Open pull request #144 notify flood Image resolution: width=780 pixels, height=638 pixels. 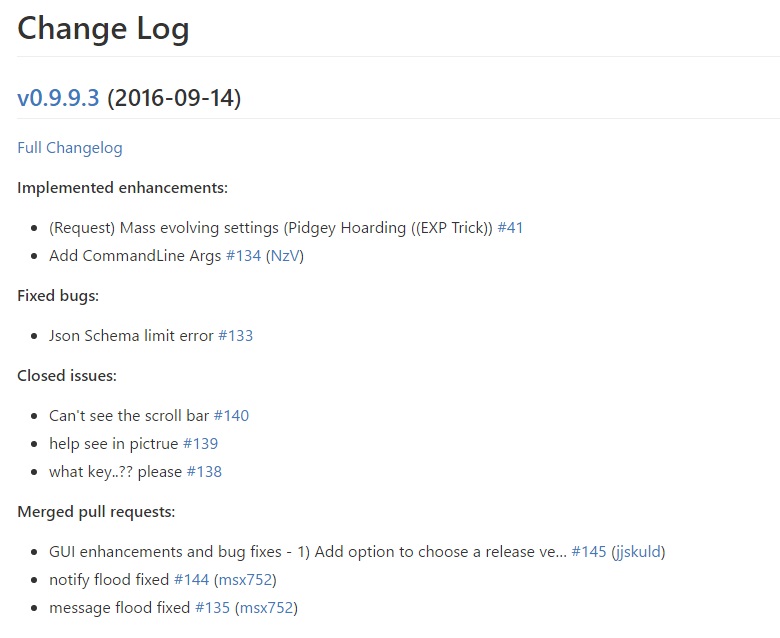[x=192, y=579]
